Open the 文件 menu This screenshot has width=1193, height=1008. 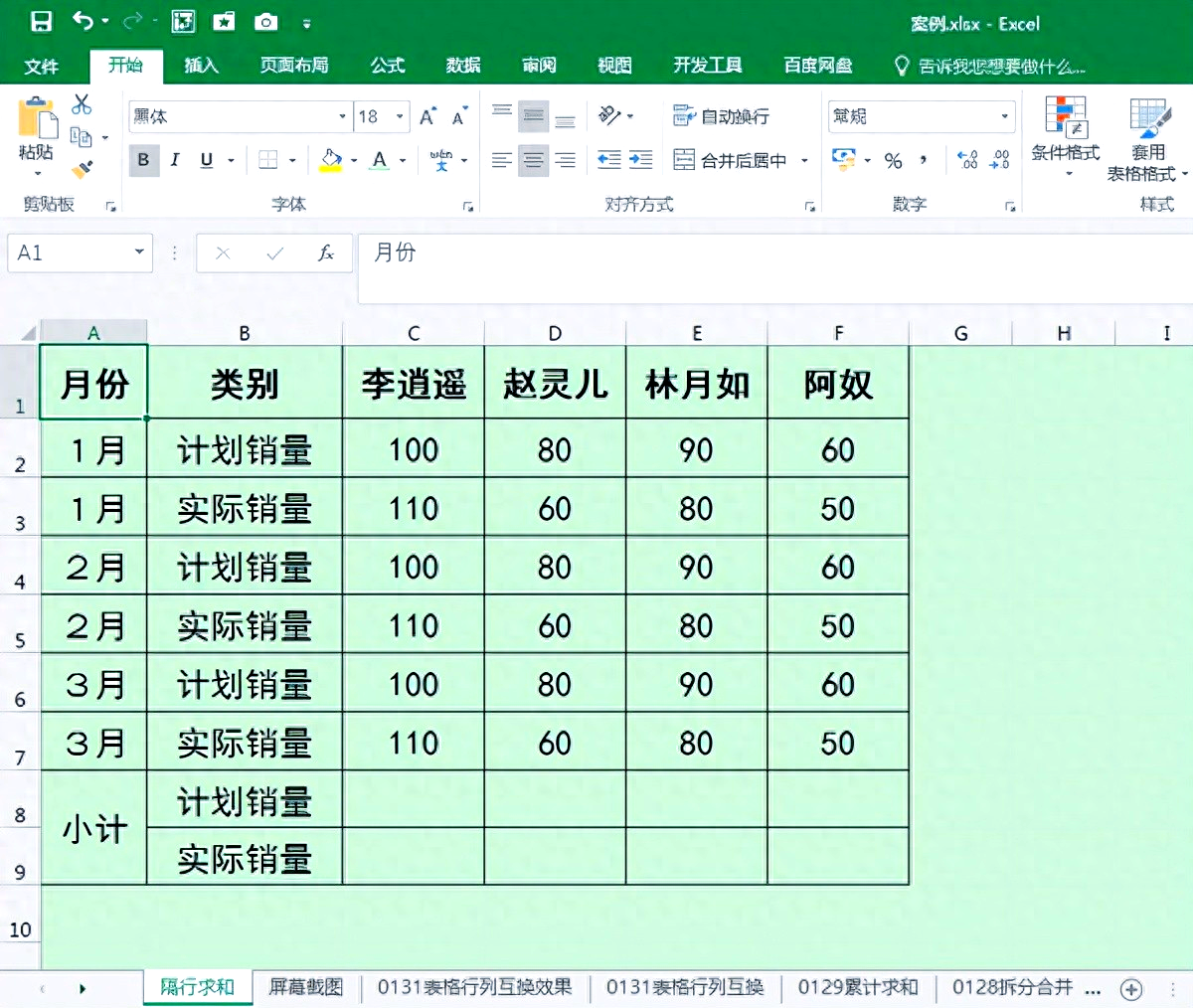click(41, 66)
